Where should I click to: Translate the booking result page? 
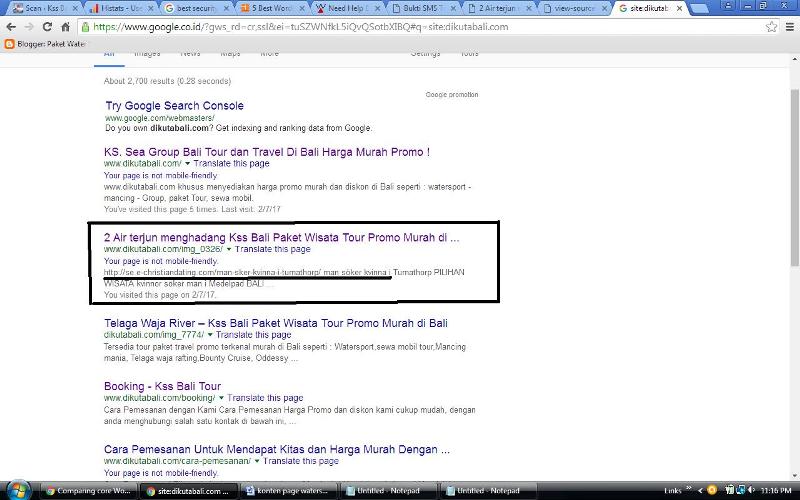click(265, 397)
